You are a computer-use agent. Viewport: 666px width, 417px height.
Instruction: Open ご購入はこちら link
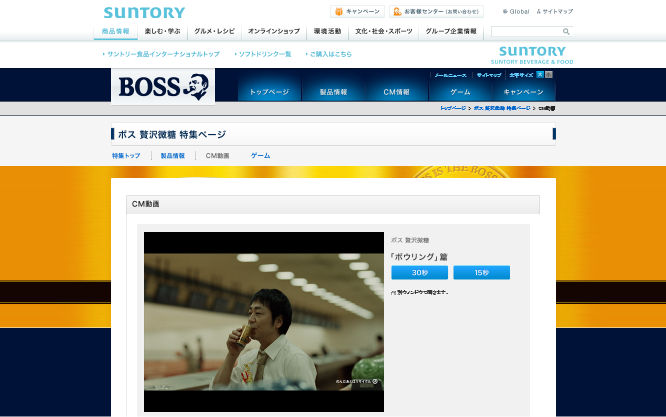(329, 54)
